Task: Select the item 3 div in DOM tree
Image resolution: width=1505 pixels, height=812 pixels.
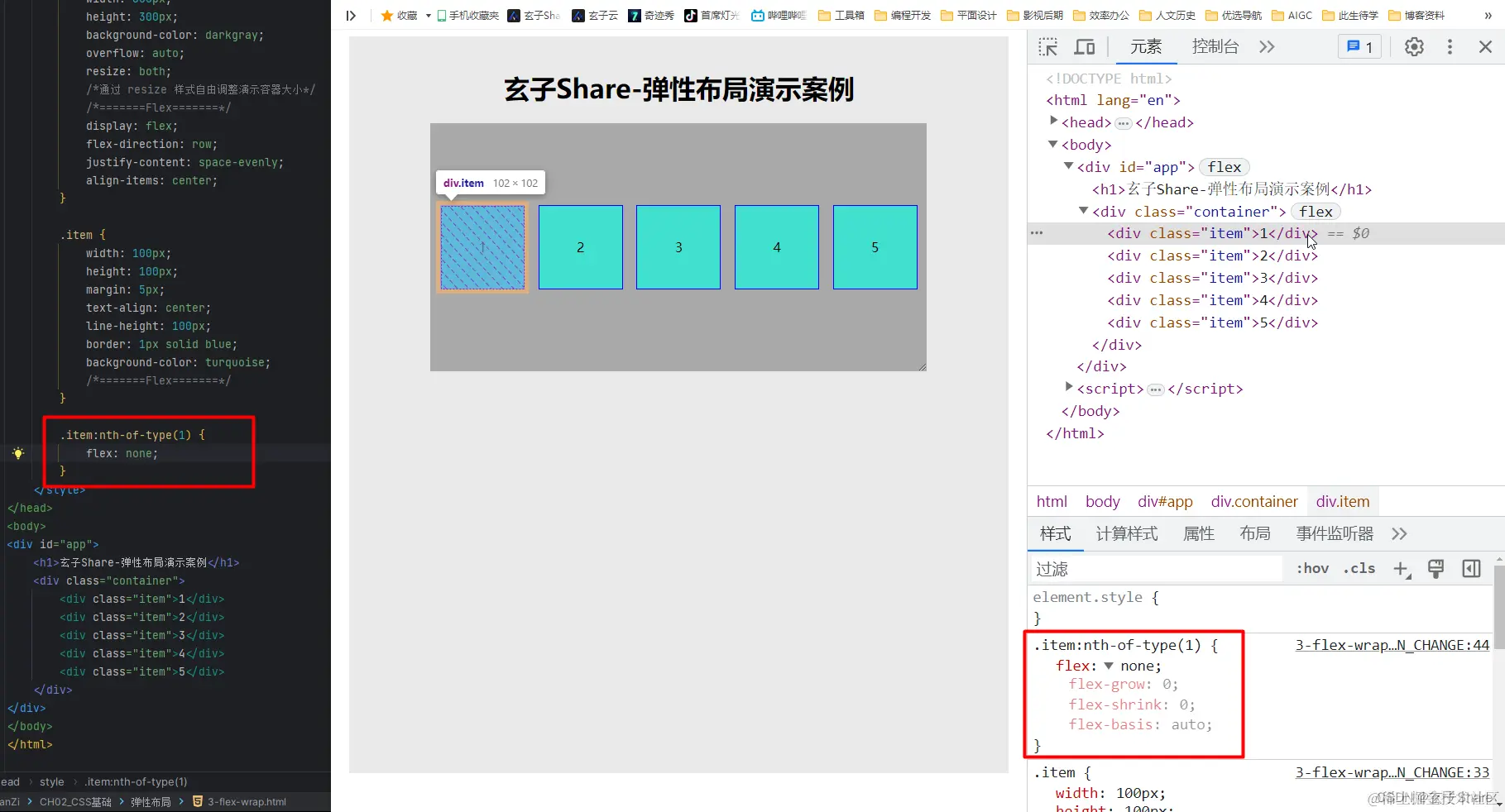Action: (x=1213, y=278)
